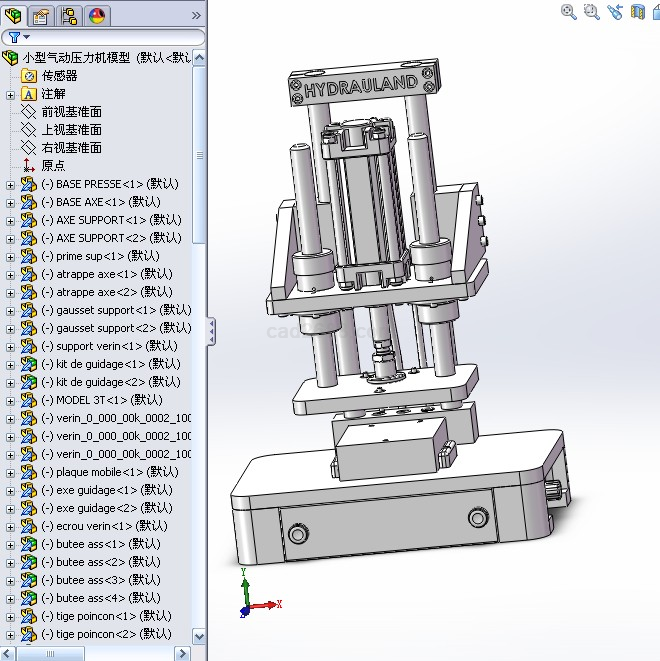This screenshot has width=660, height=661.
Task: Click the Zoom to Fit icon
Action: pos(569,12)
